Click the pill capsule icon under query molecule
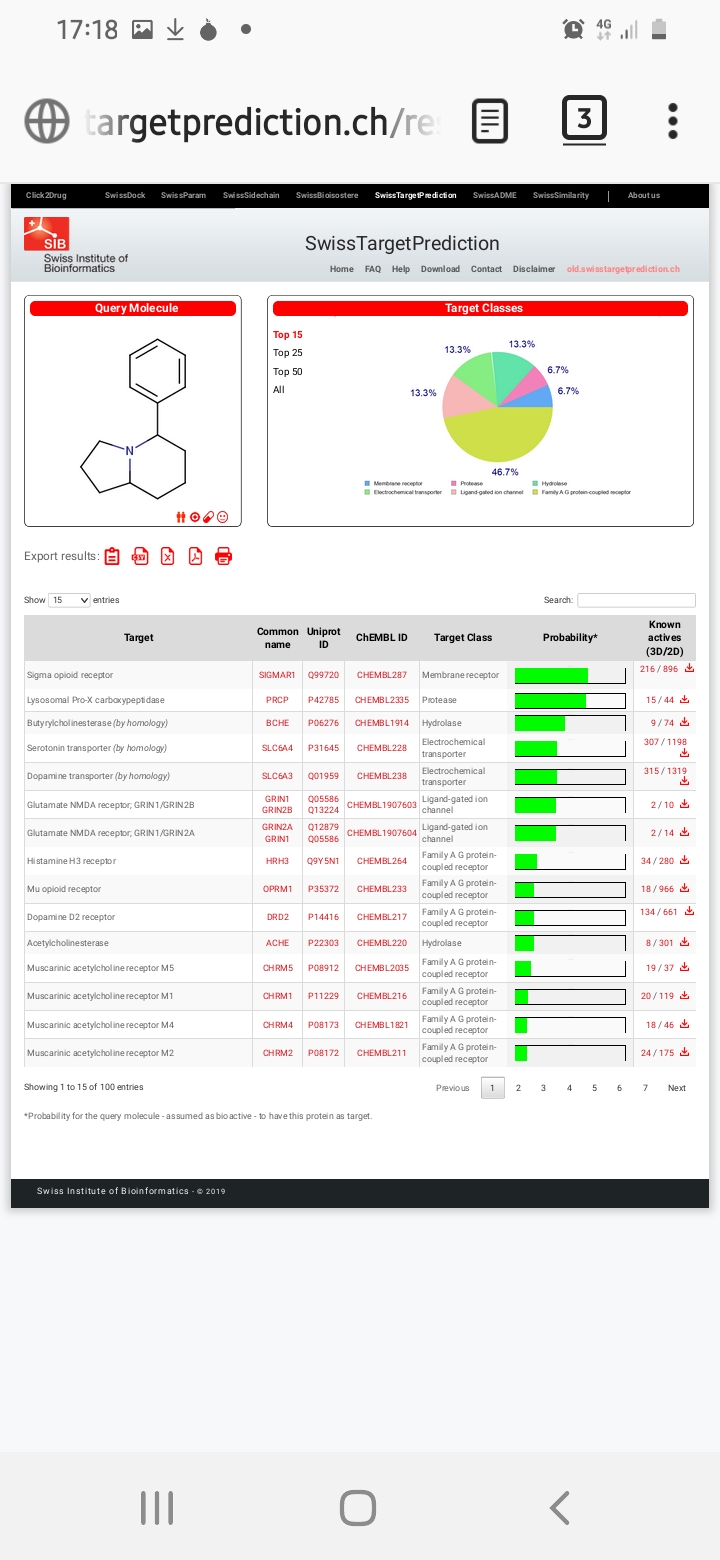The width and height of the screenshot is (720, 1560). tap(208, 517)
